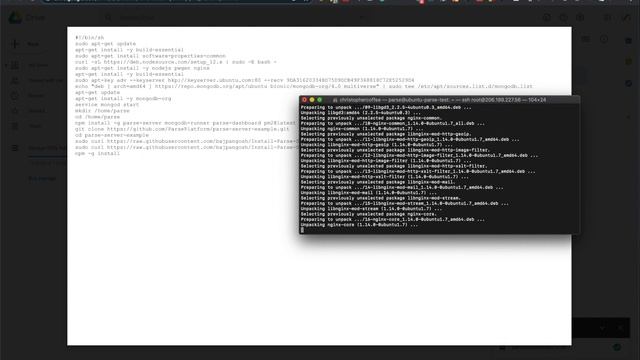Image resolution: width=640 pixels, height=360 pixels.
Task: Click 'apt-get install -y mongodb-org' line
Action: (123, 98)
